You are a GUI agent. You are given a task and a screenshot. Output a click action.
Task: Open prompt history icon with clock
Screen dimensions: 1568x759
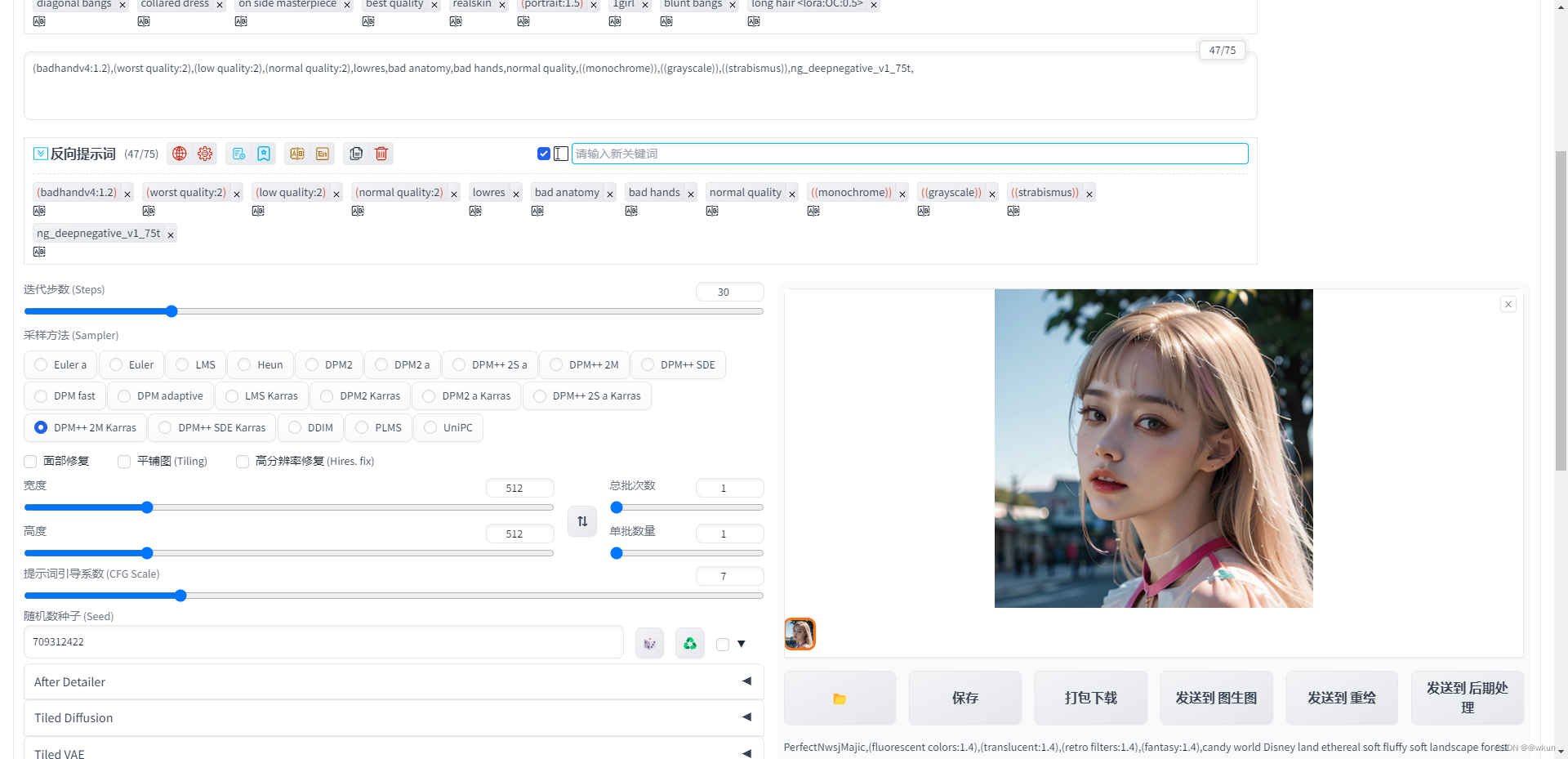(238, 154)
